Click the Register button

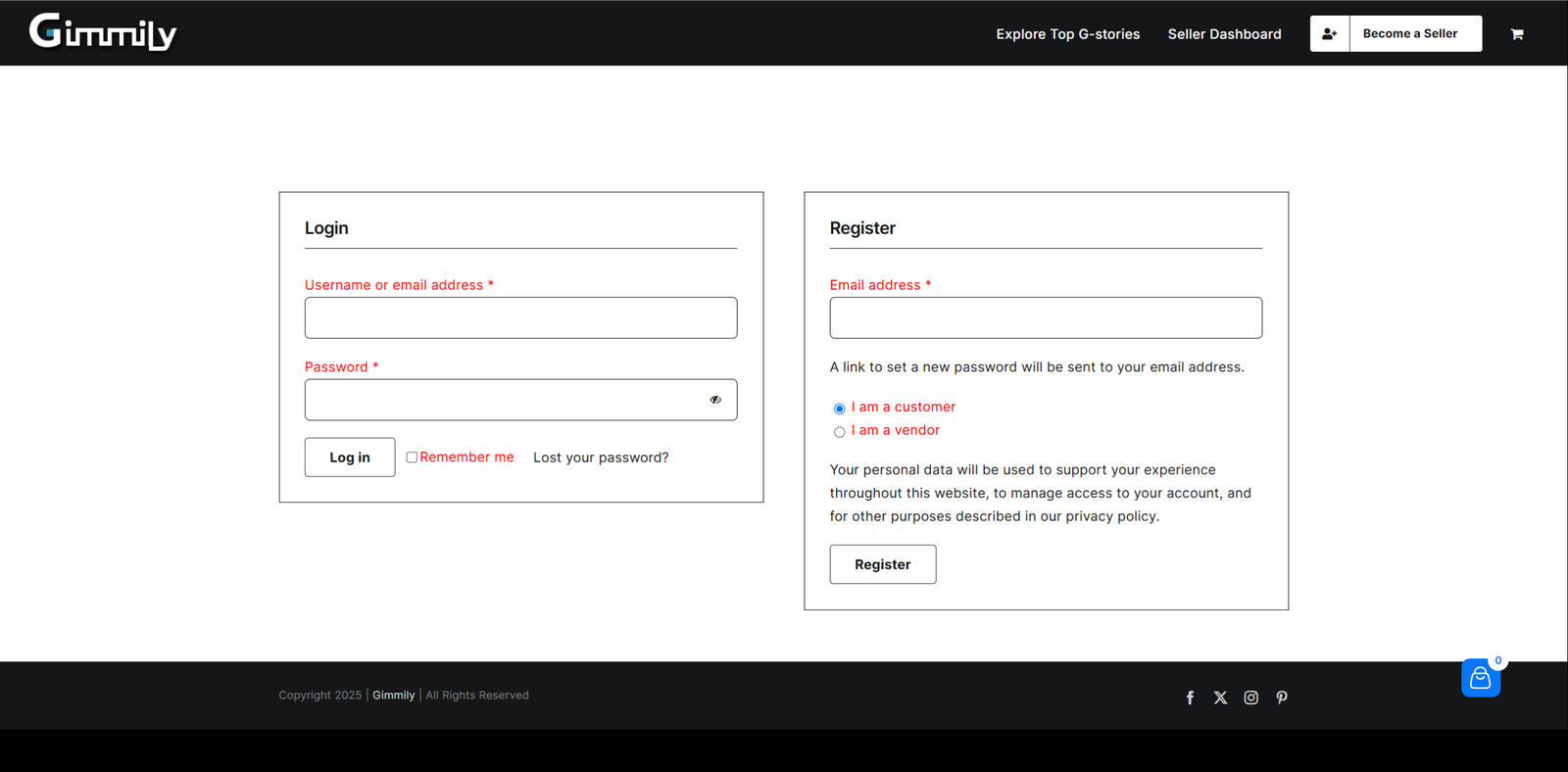pos(883,564)
